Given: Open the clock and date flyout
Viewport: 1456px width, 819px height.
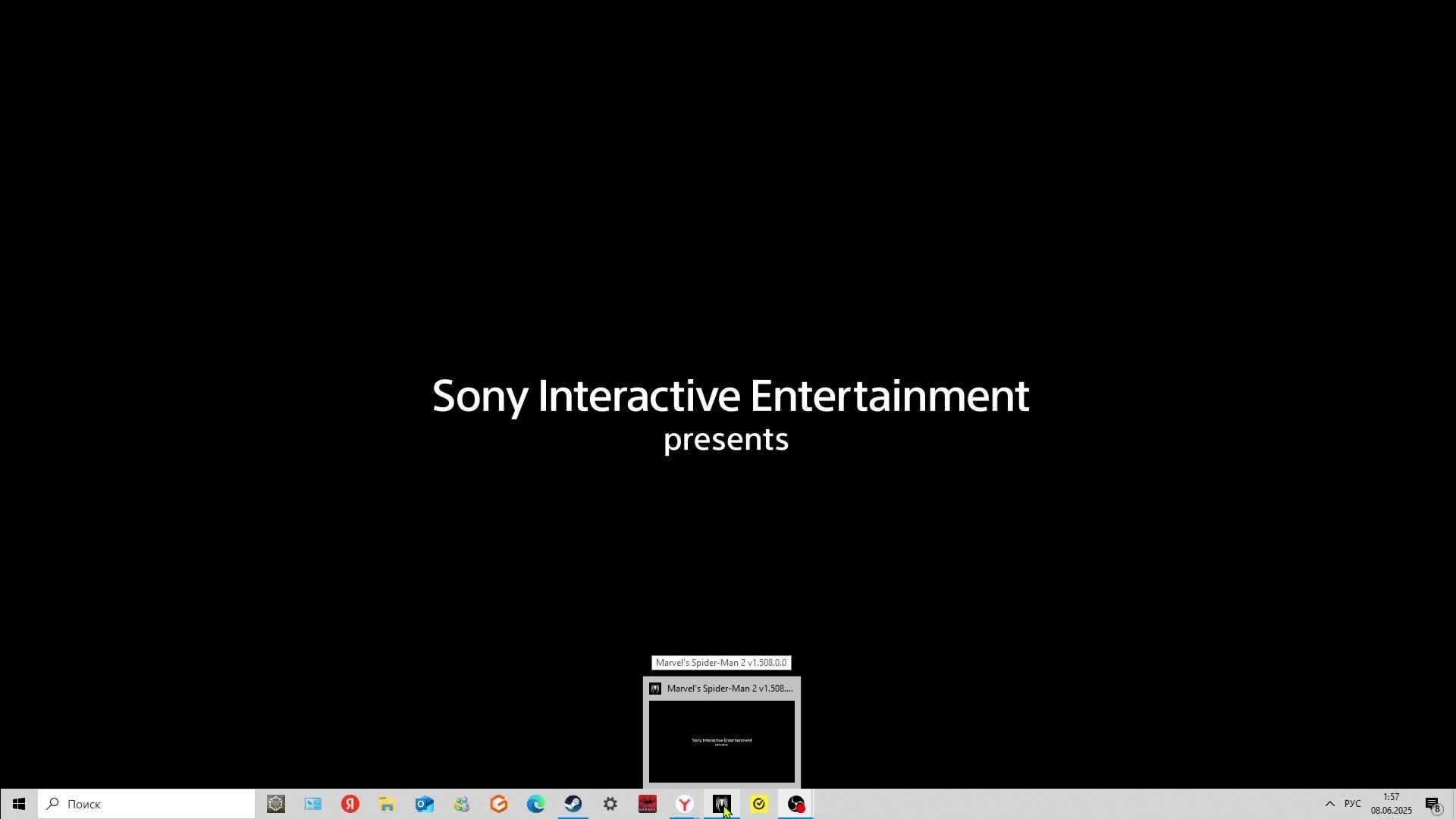Looking at the screenshot, I should tap(1391, 804).
